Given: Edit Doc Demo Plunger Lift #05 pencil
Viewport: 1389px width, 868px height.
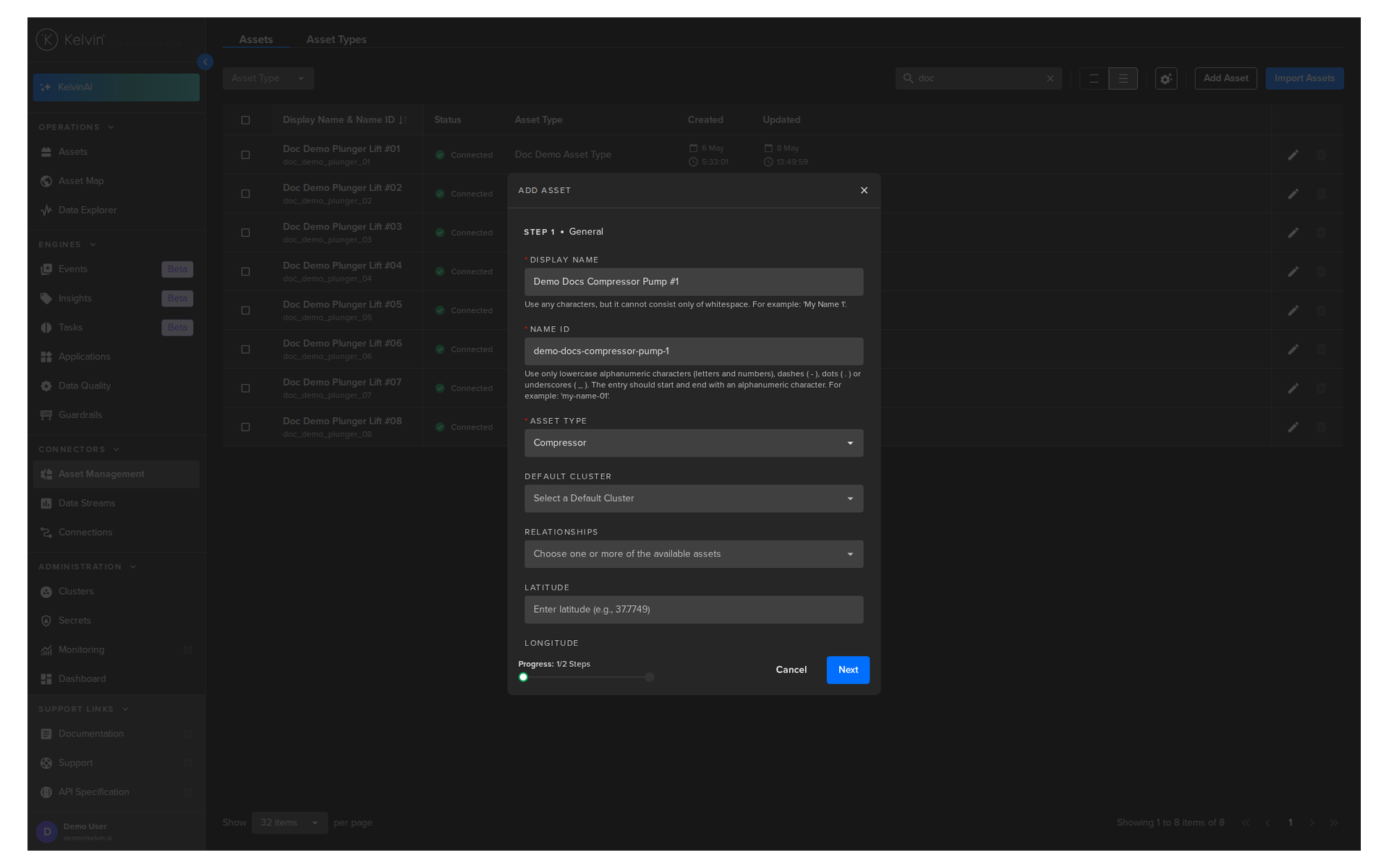Looking at the screenshot, I should coord(1294,310).
